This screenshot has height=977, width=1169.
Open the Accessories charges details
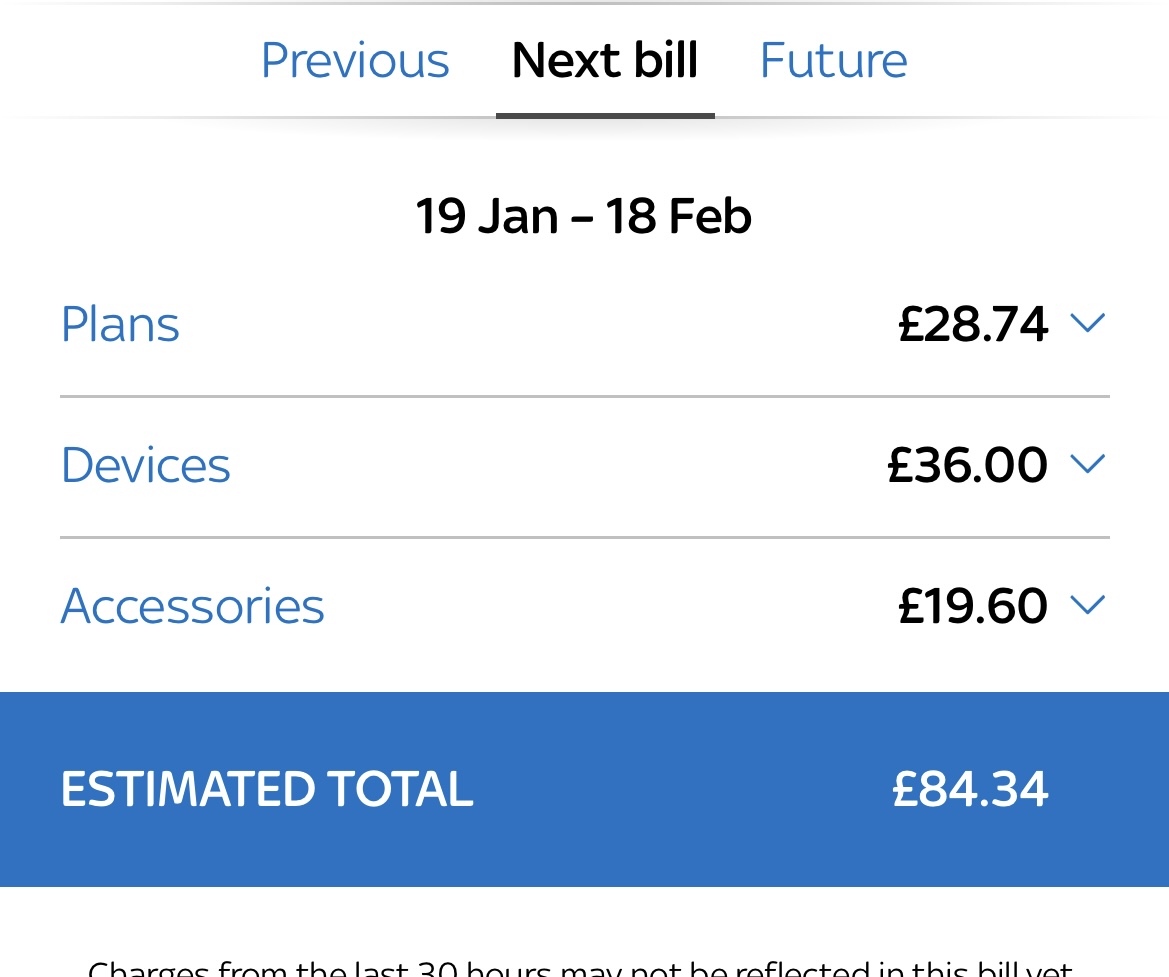(x=192, y=605)
